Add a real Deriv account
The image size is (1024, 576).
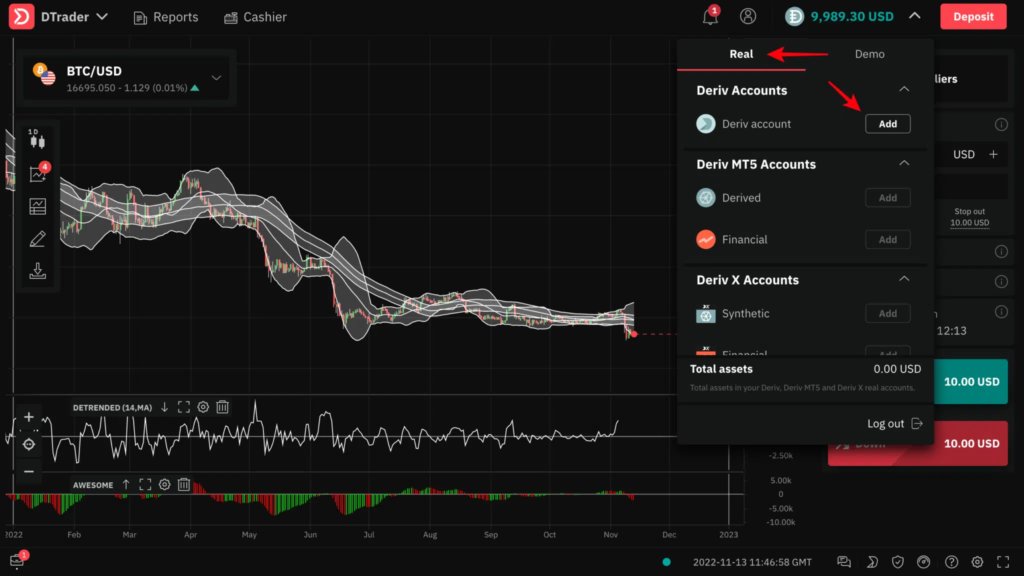click(x=887, y=124)
